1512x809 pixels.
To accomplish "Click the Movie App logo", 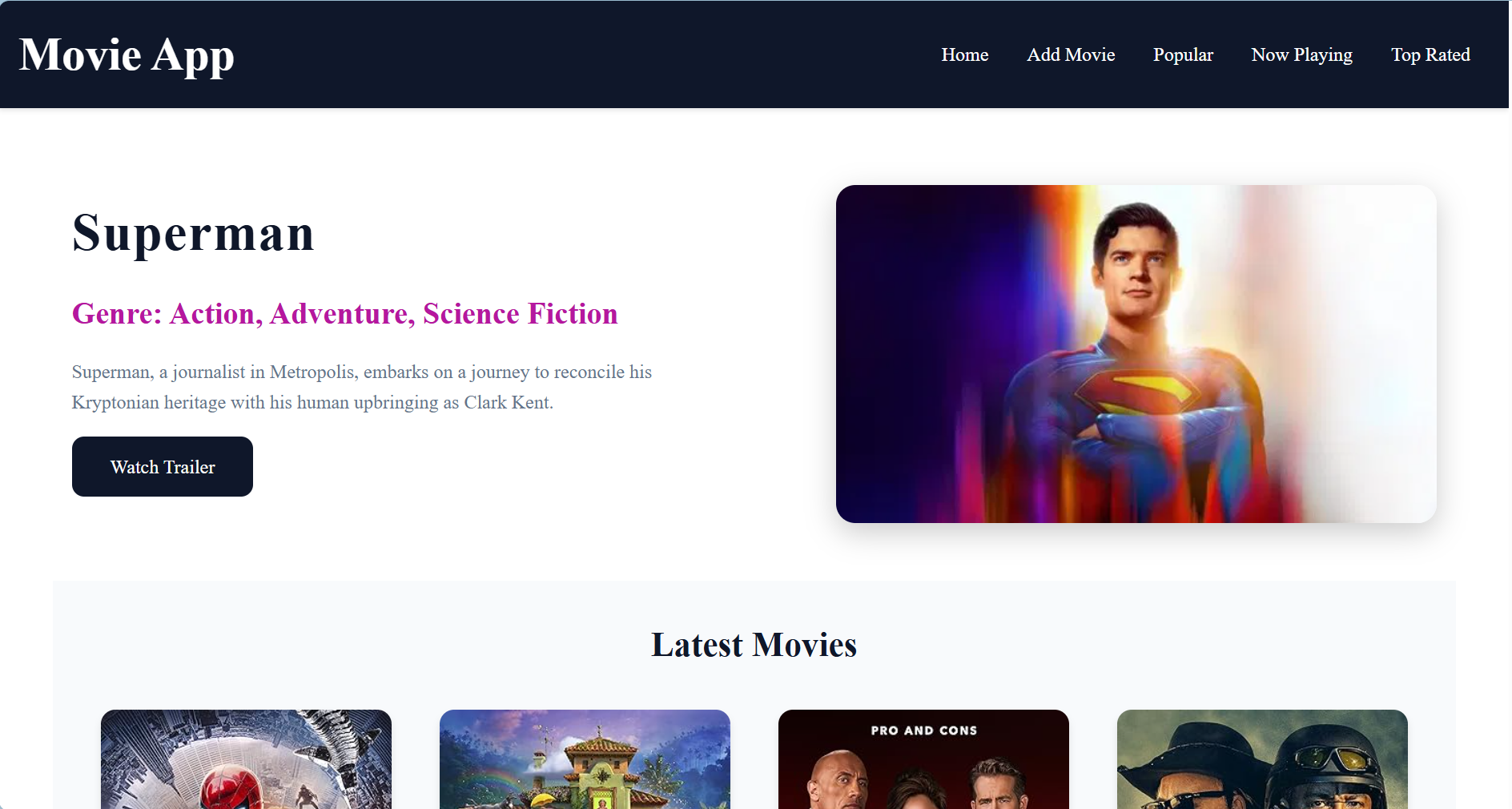I will 127,54.
